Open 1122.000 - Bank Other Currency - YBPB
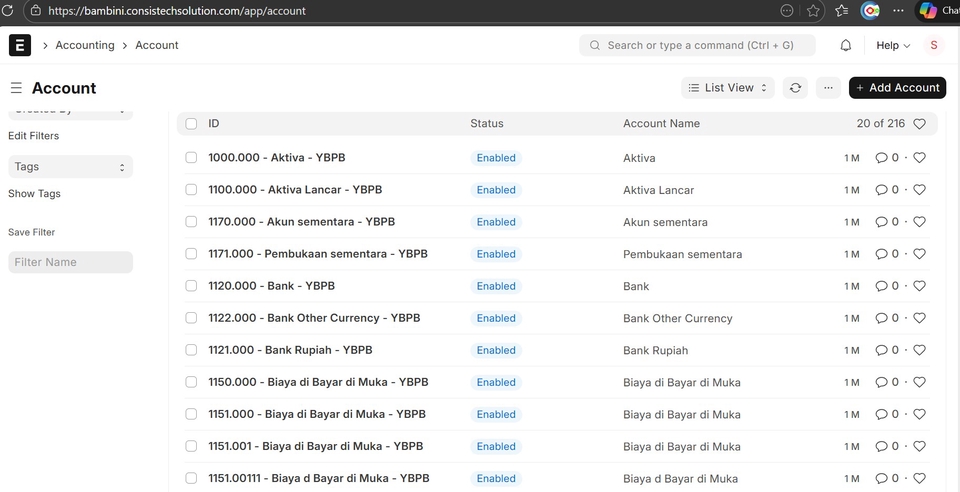Viewport: 960px width, 492px height. tap(314, 318)
